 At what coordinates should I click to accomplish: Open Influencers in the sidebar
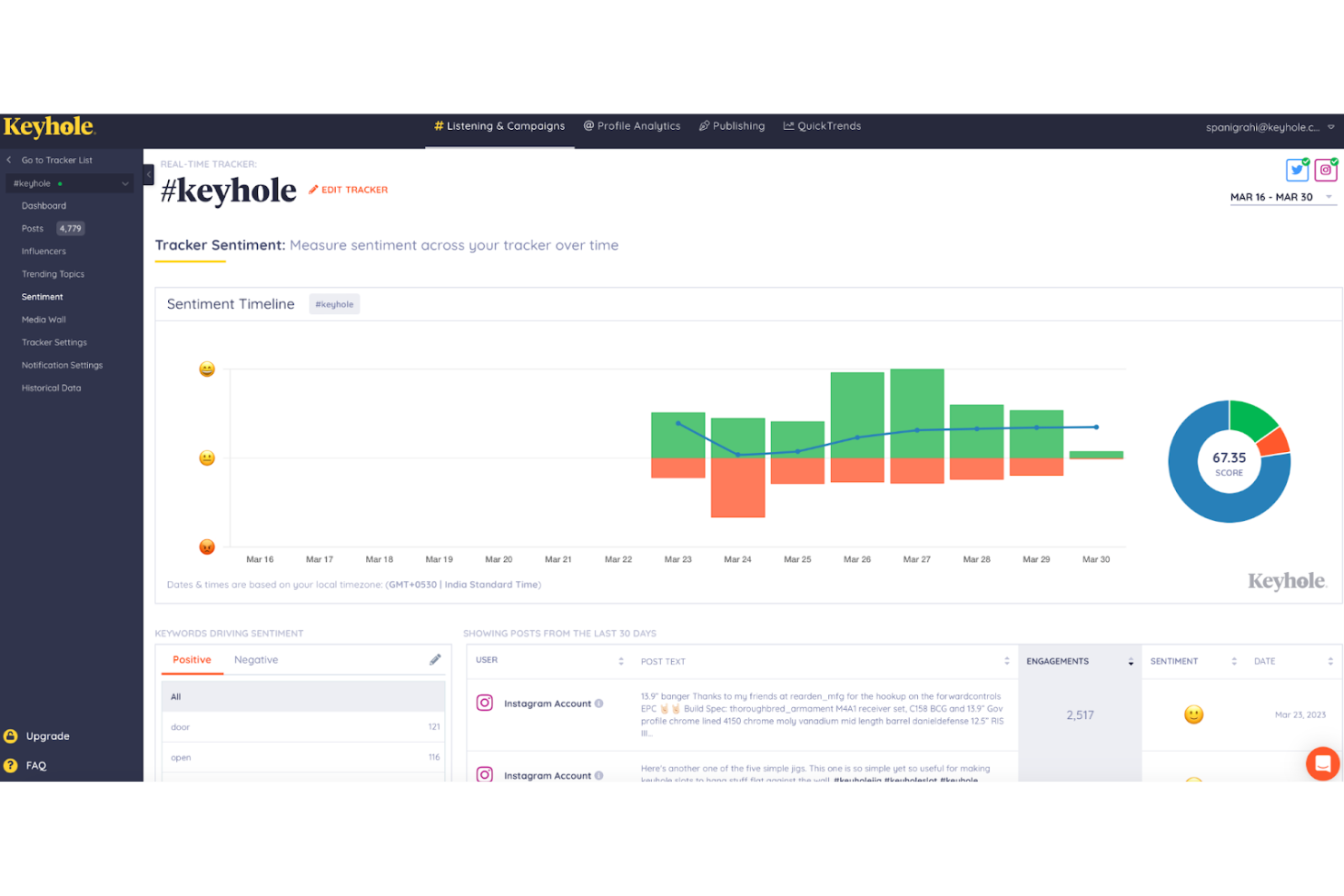pos(44,251)
